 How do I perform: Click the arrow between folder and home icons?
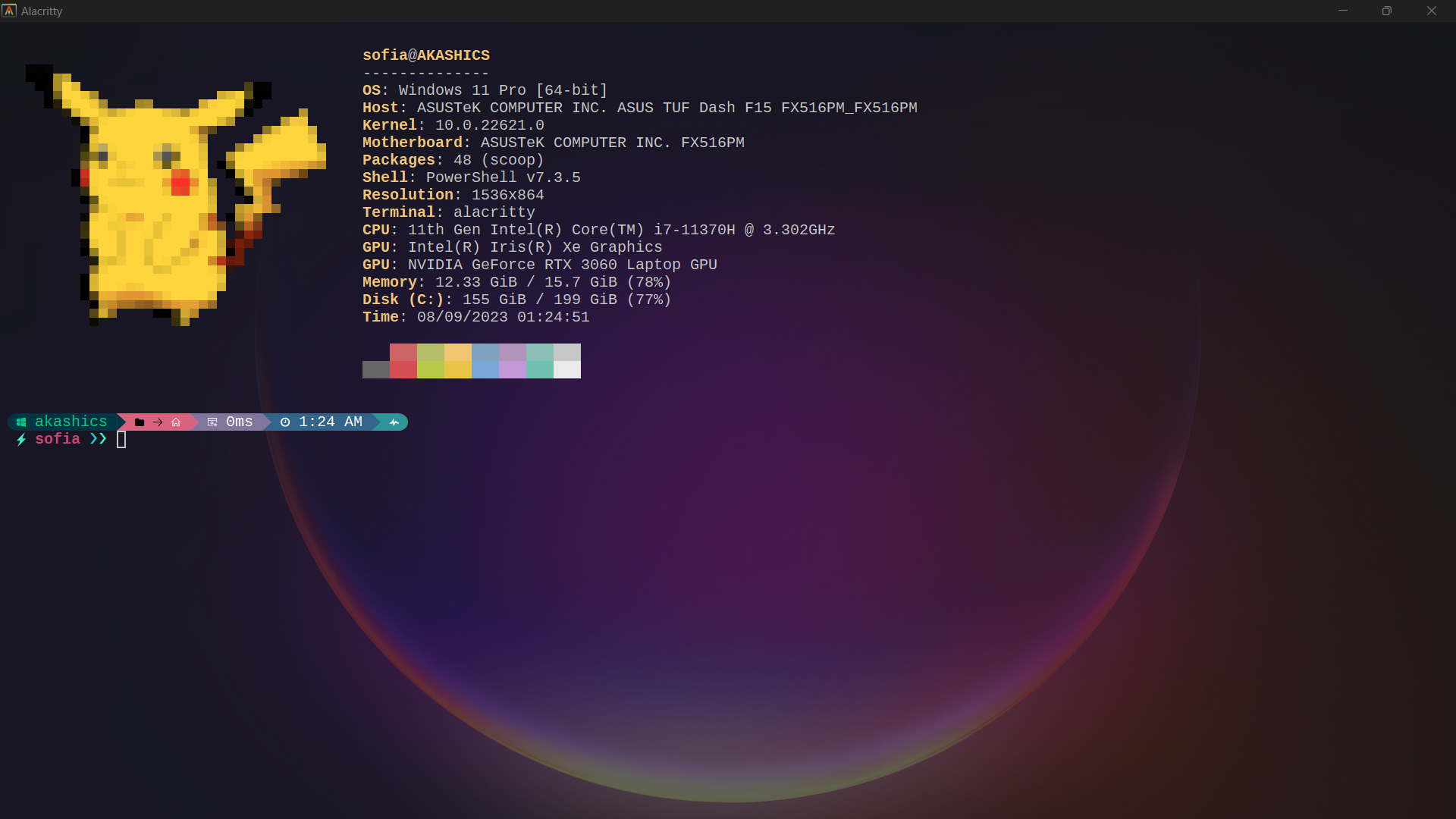[x=157, y=422]
